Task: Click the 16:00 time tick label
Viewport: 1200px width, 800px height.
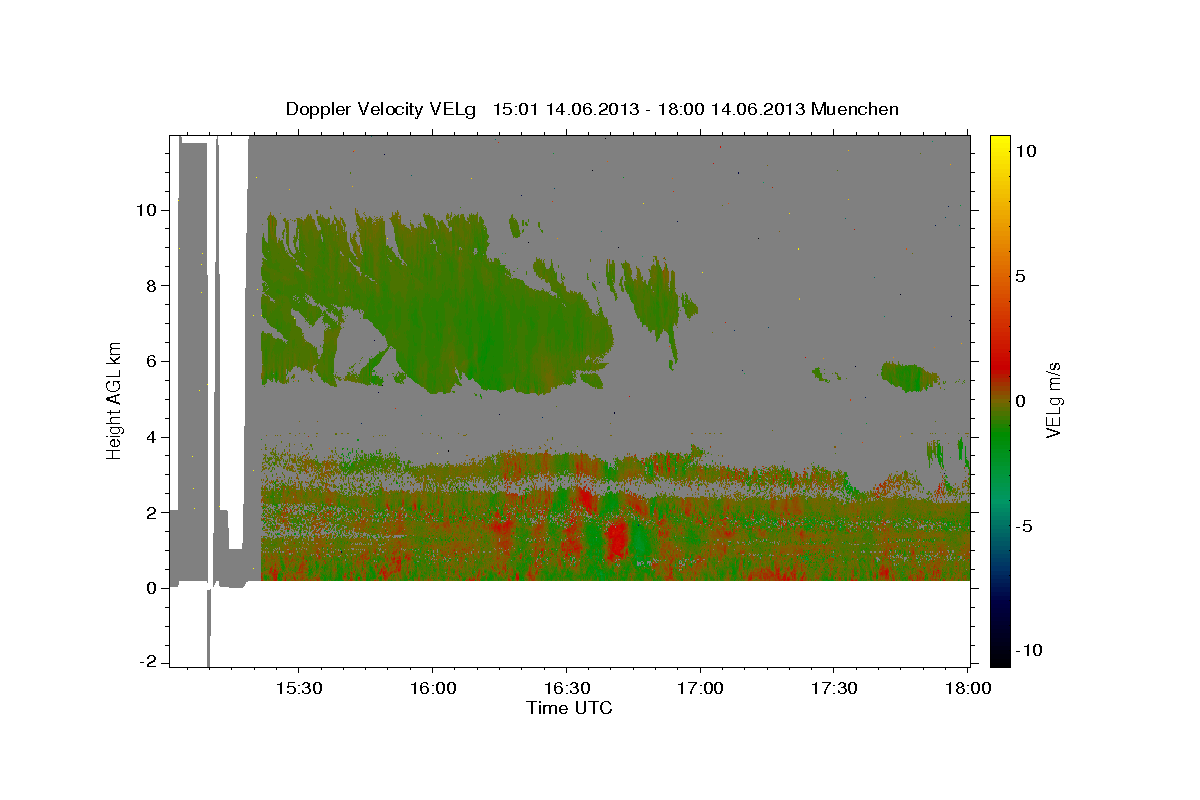Action: [x=432, y=689]
